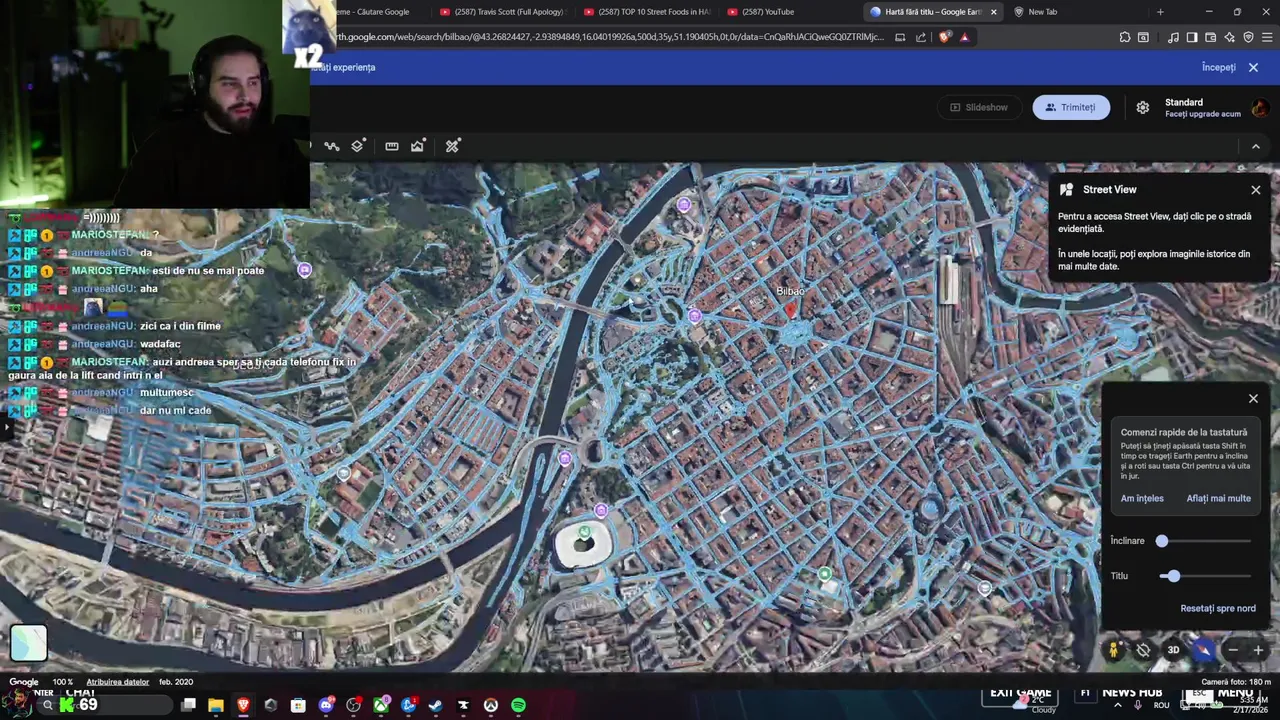Reset orientation with the compass
This screenshot has width=1280, height=720.
1204,650
